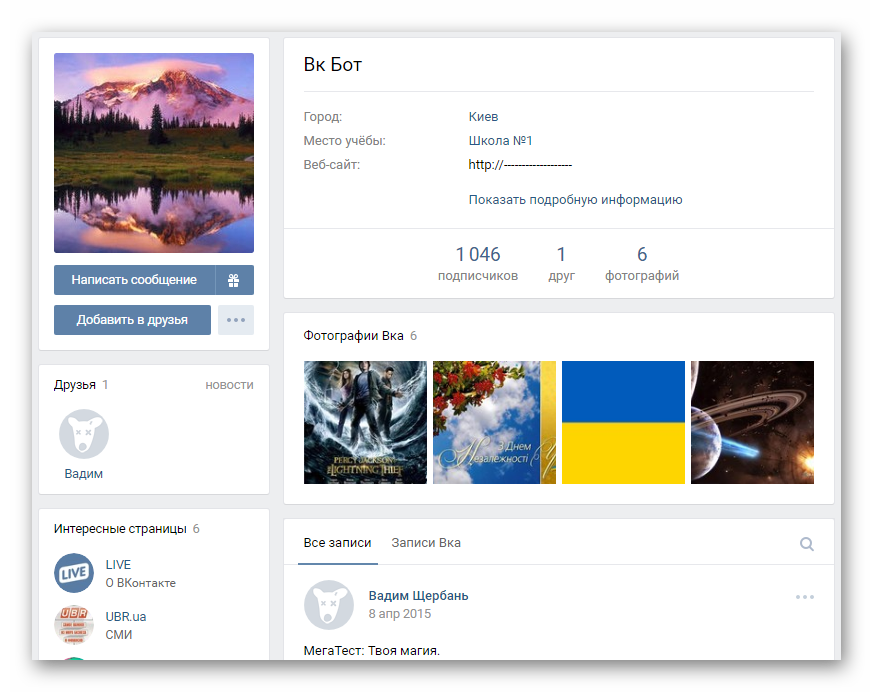This screenshot has width=873, height=692.
Task: Open the Percy Jackson photo thumbnail
Action: 365,422
